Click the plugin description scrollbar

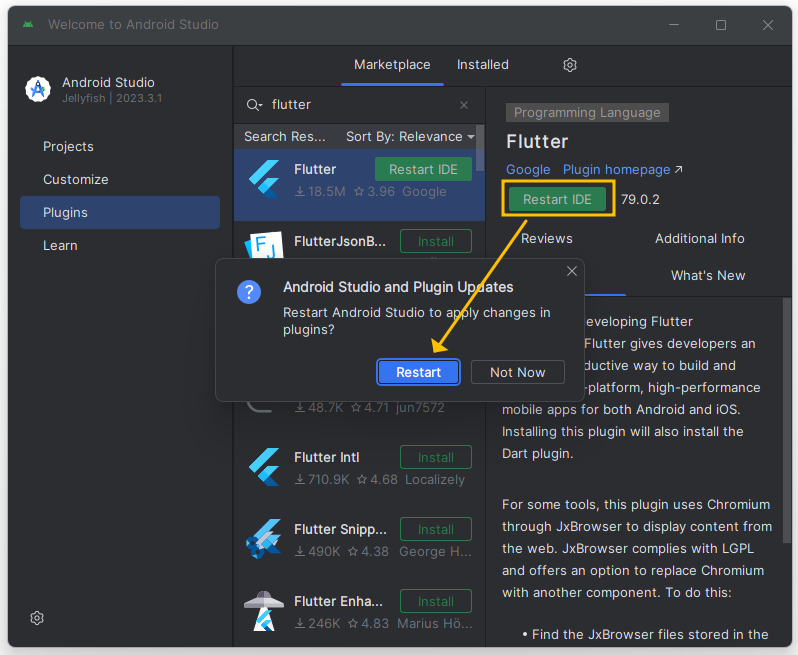coord(787,422)
